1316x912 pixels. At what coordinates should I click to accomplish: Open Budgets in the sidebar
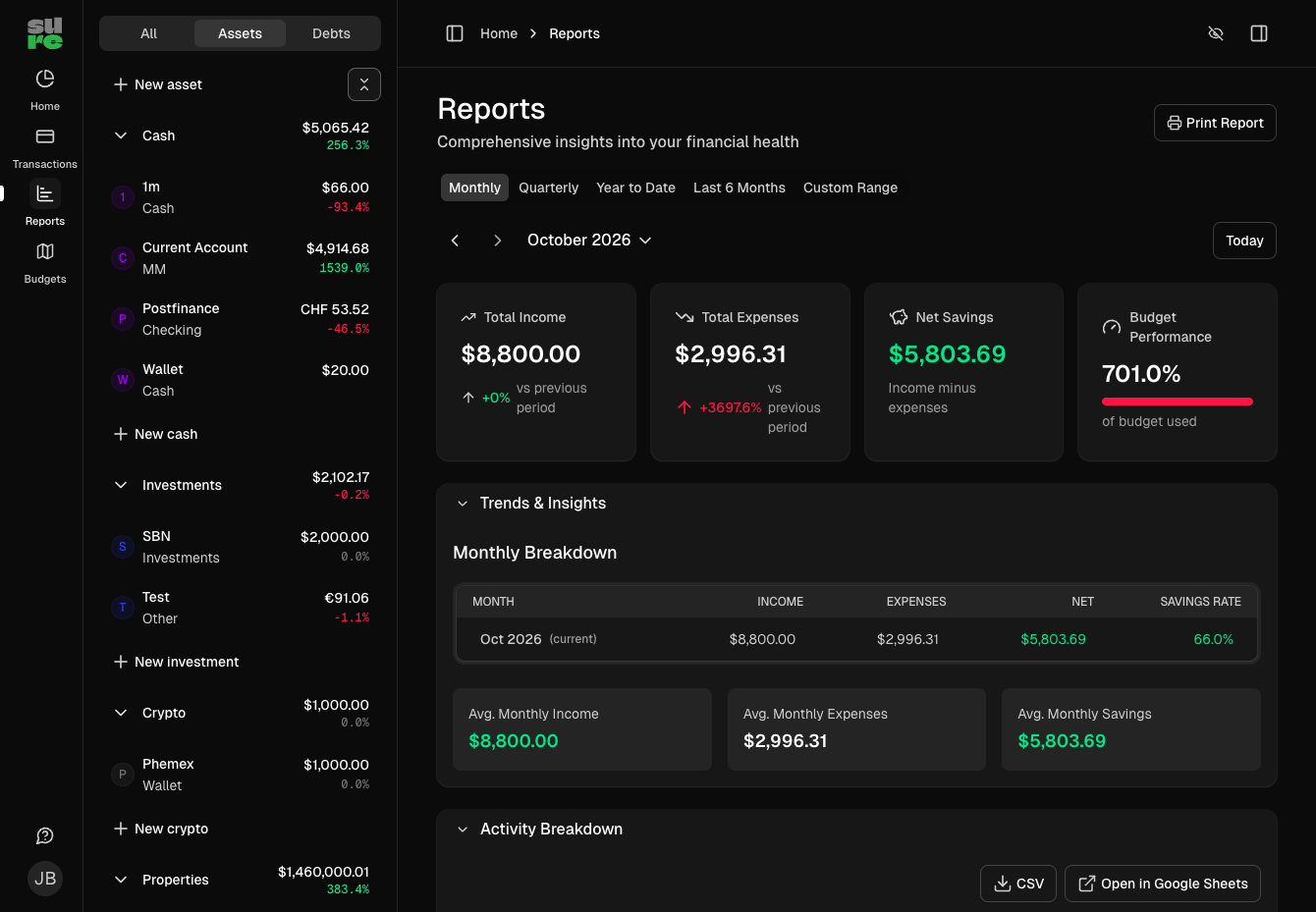click(x=45, y=262)
